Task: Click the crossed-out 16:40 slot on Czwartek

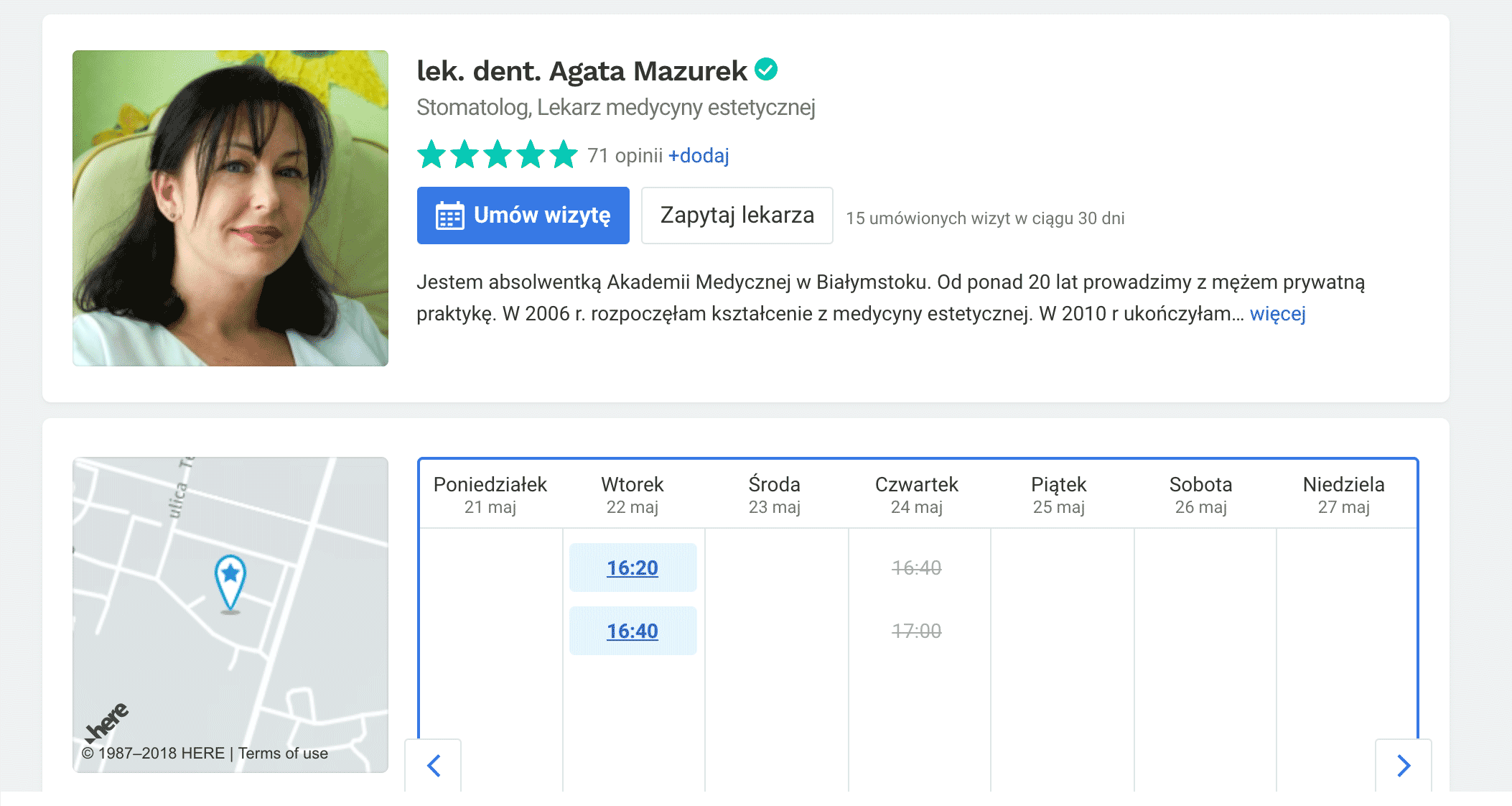Action: pos(917,568)
